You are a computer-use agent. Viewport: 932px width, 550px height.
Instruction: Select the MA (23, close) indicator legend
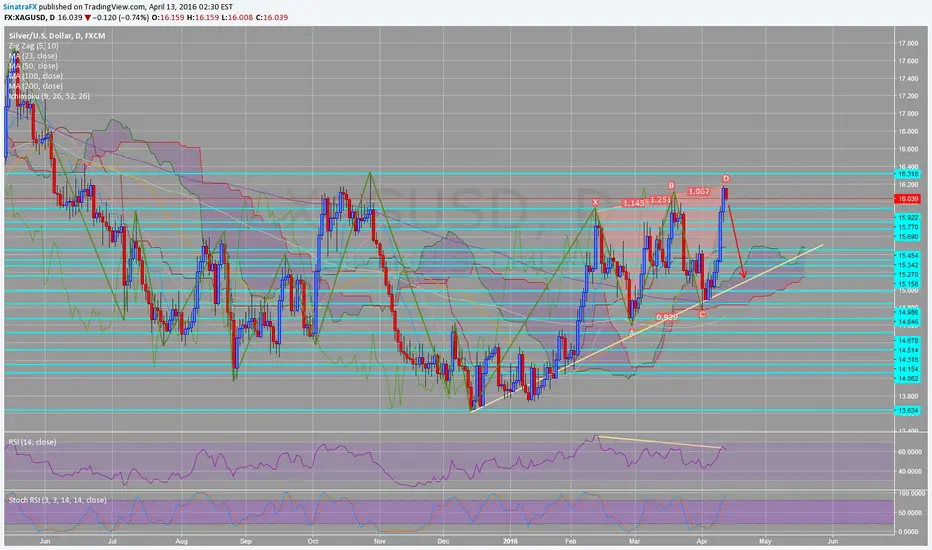click(x=33, y=56)
